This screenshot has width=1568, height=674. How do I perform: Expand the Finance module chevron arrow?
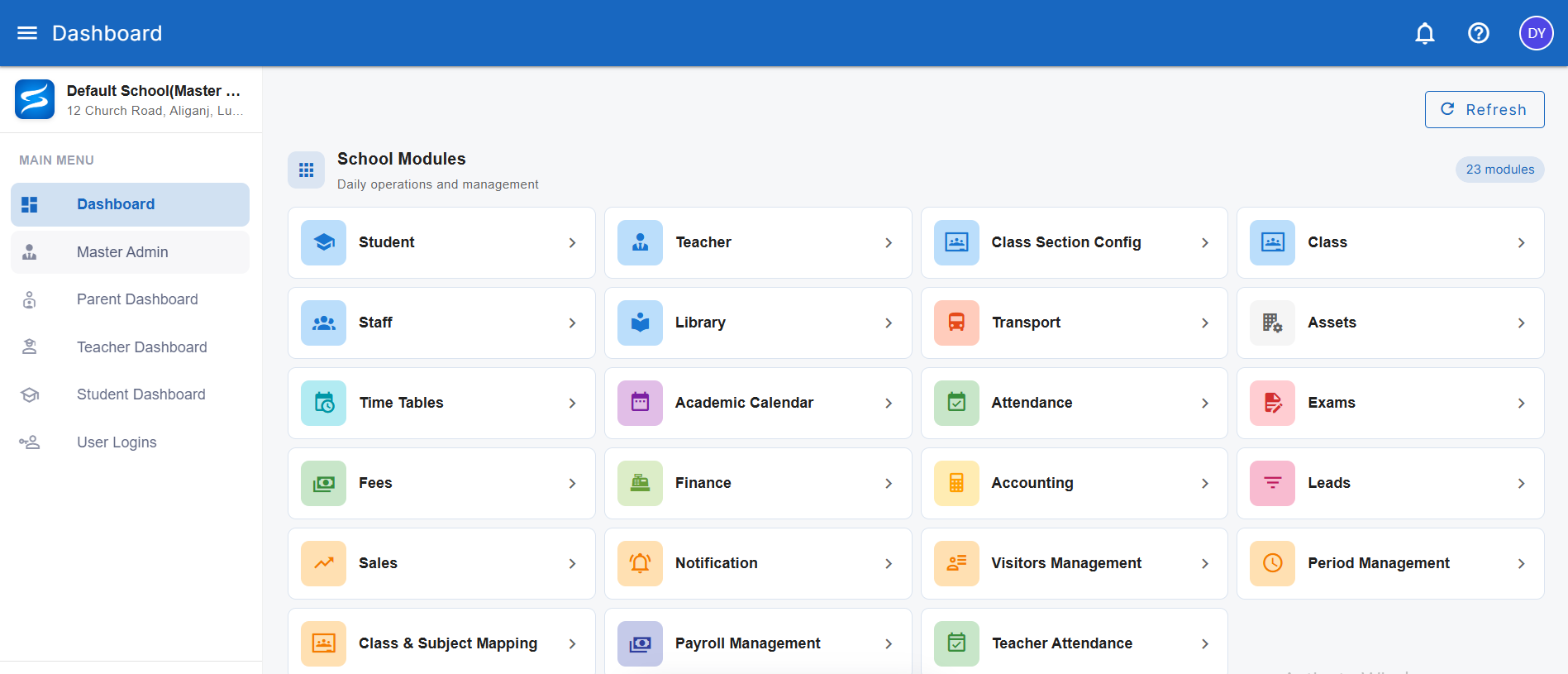[889, 483]
